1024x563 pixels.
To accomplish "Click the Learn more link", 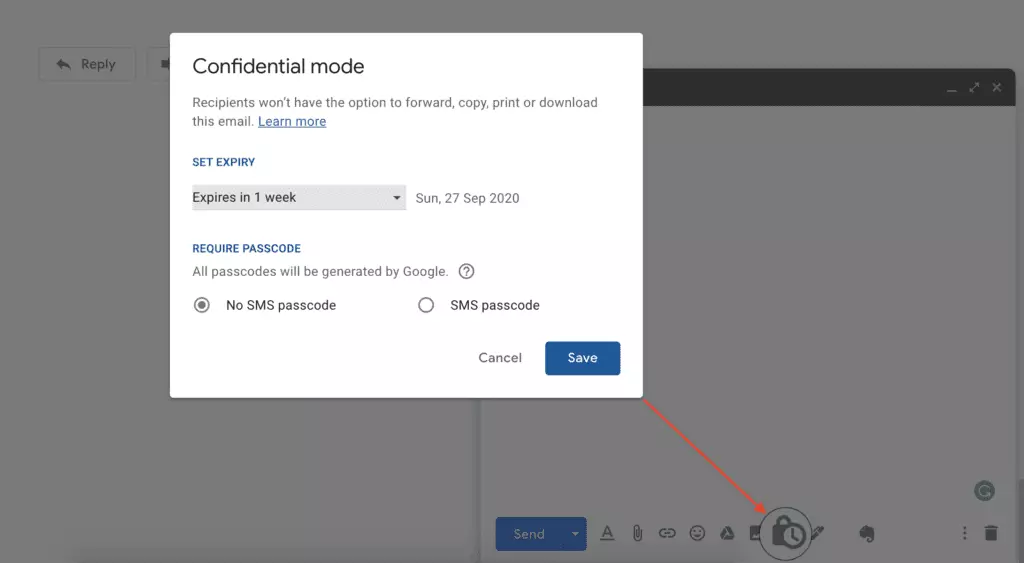I will point(292,121).
